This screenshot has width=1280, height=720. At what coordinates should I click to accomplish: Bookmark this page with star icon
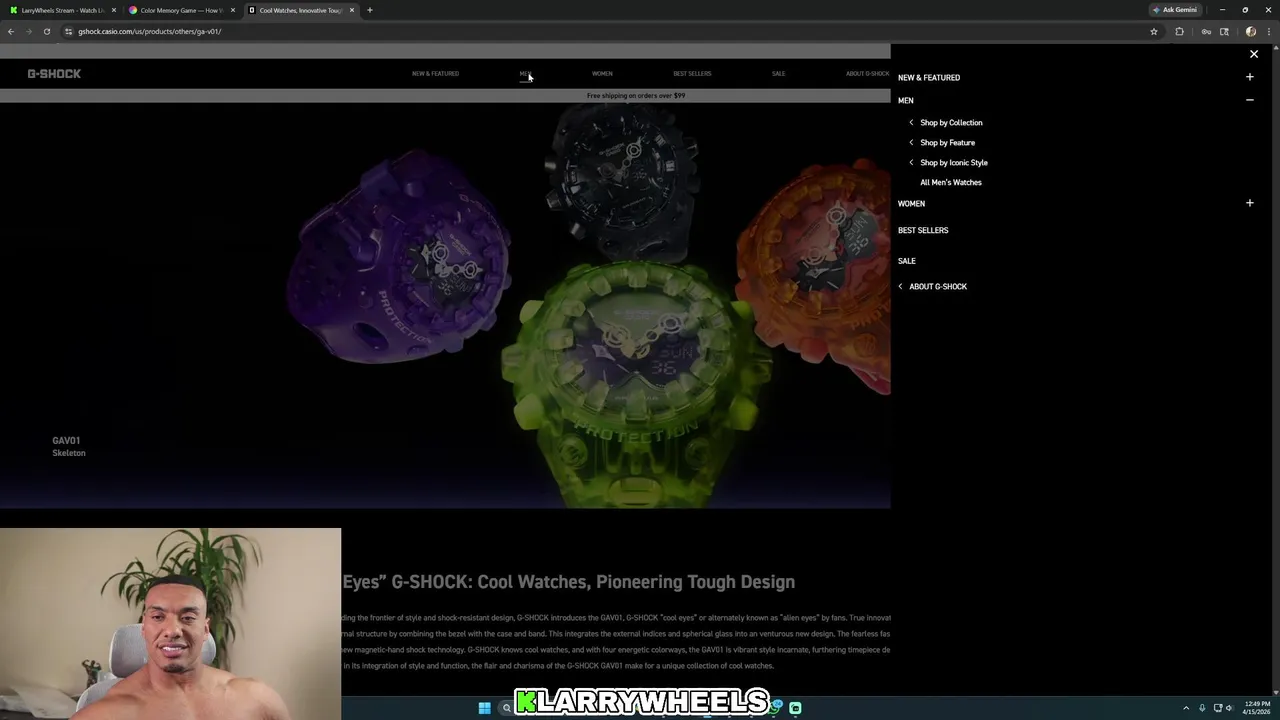[x=1154, y=31]
